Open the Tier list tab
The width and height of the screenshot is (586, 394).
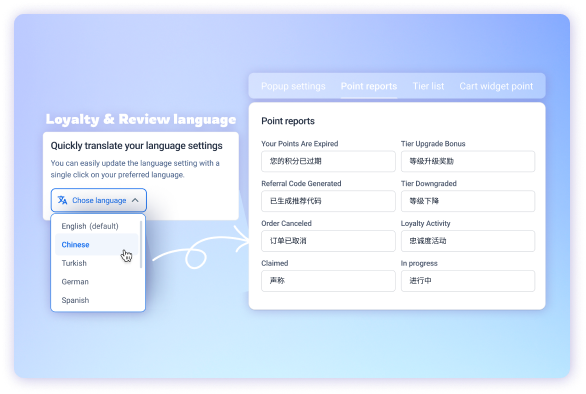428,86
